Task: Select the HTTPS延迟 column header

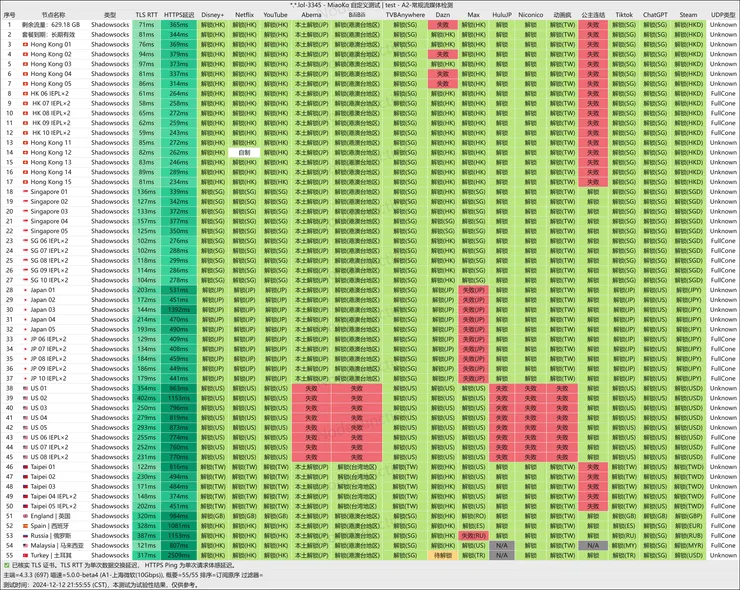Action: pos(179,15)
